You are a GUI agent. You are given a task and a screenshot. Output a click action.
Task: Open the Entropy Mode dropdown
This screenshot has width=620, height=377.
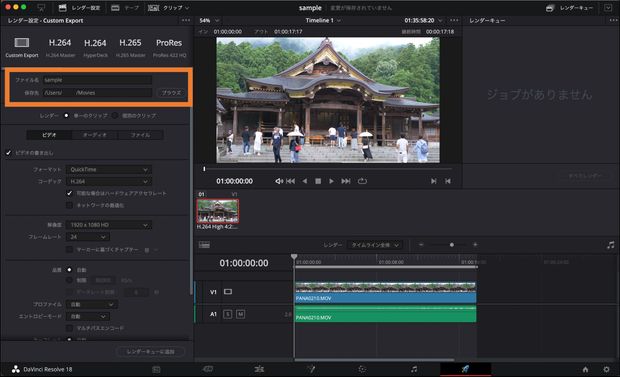point(88,316)
